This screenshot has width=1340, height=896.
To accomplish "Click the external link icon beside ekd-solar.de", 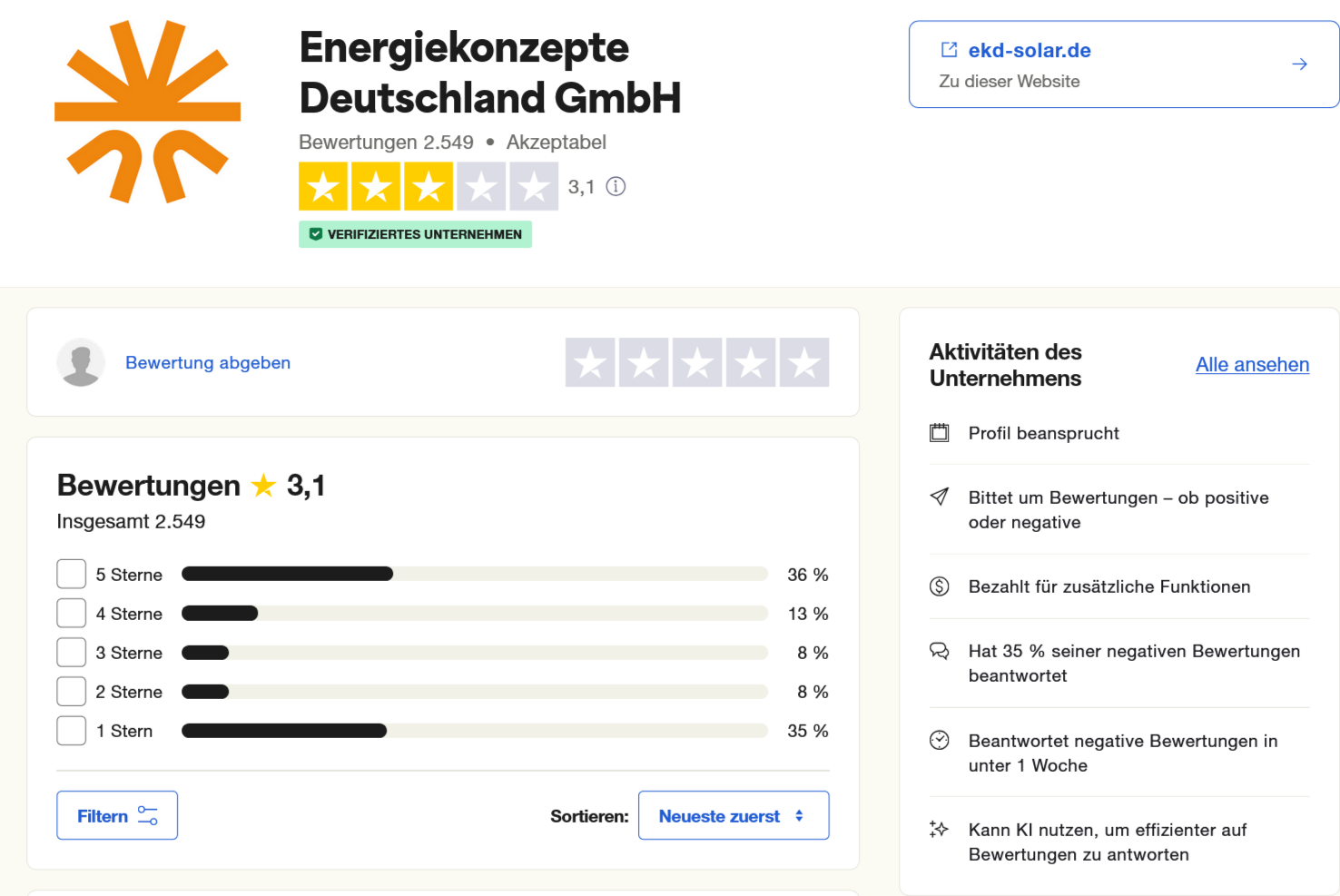I will pyautogui.click(x=949, y=50).
